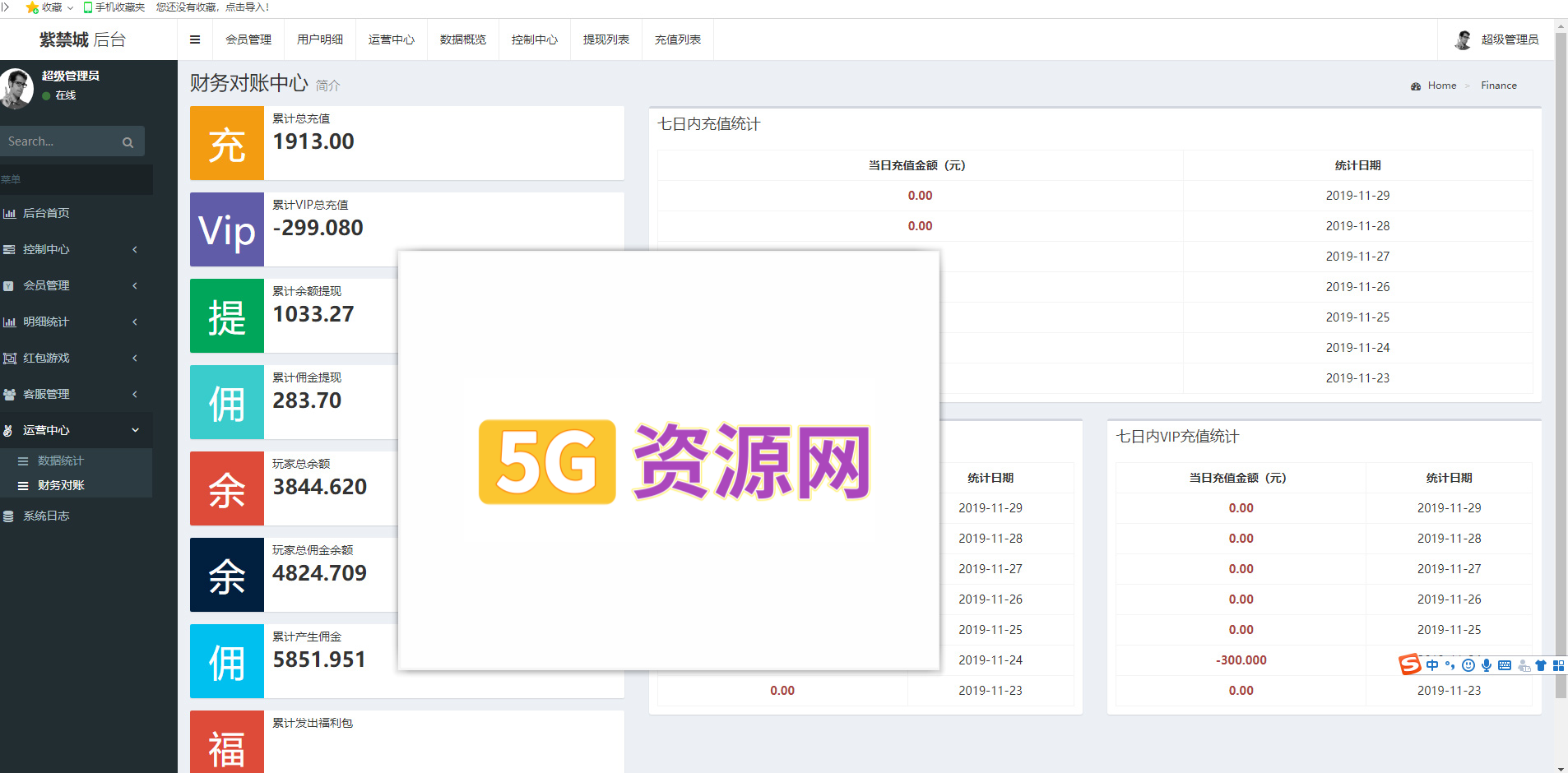The image size is (1568, 773).
Task: Open the 提现列表 top navigation tab
Action: (606, 39)
